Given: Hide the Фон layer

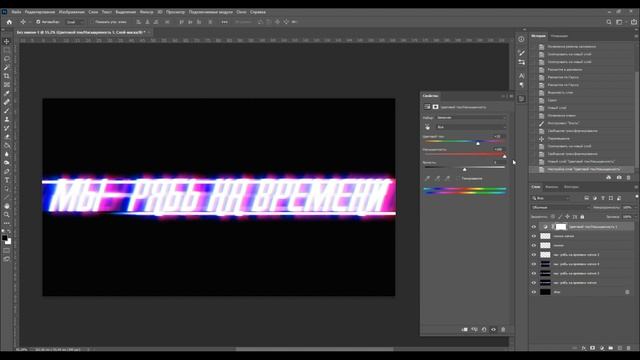Looking at the screenshot, I should (x=533, y=292).
